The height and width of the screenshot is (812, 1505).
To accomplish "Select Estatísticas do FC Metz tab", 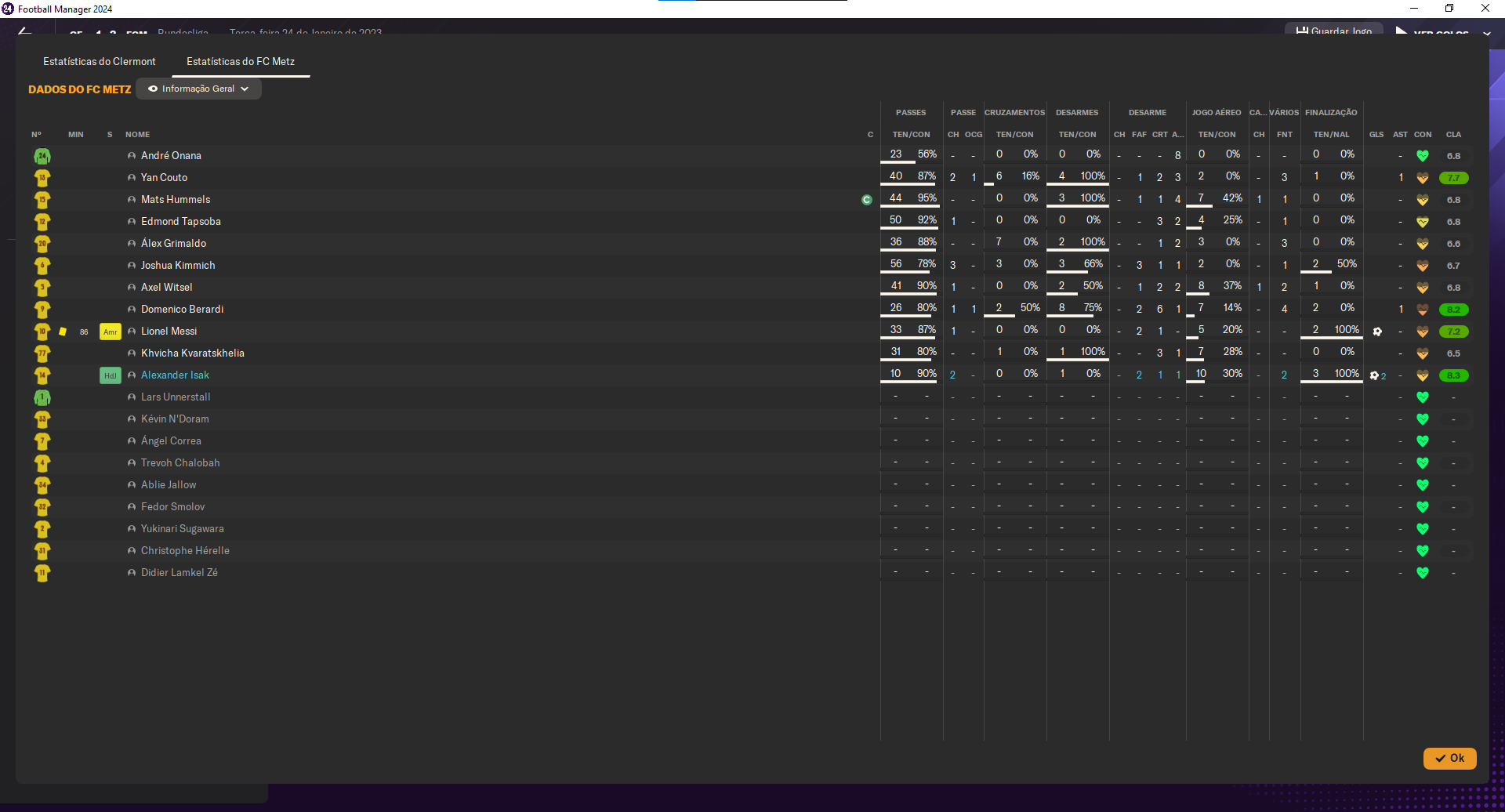I will tap(241, 61).
